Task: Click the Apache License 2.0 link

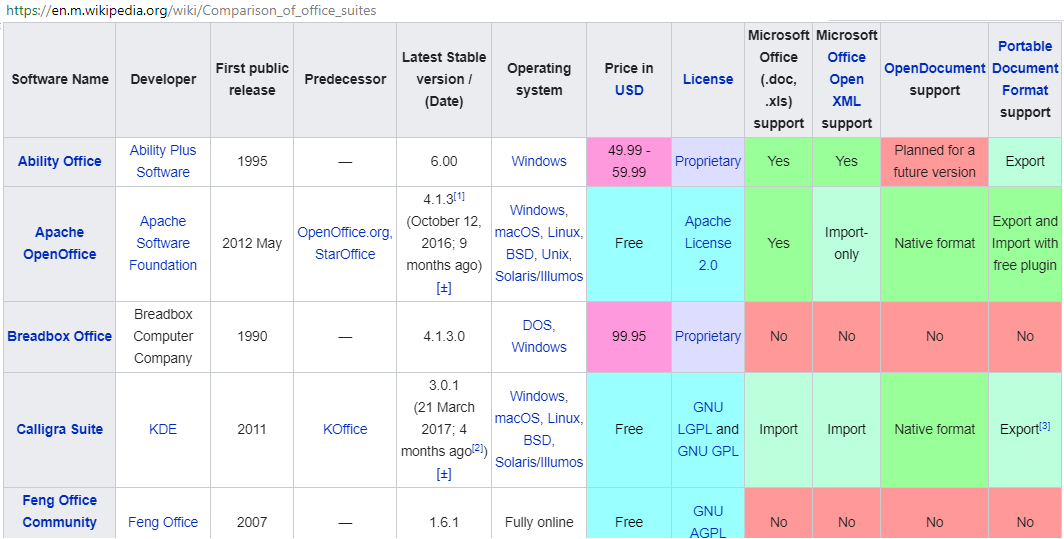Action: [708, 243]
